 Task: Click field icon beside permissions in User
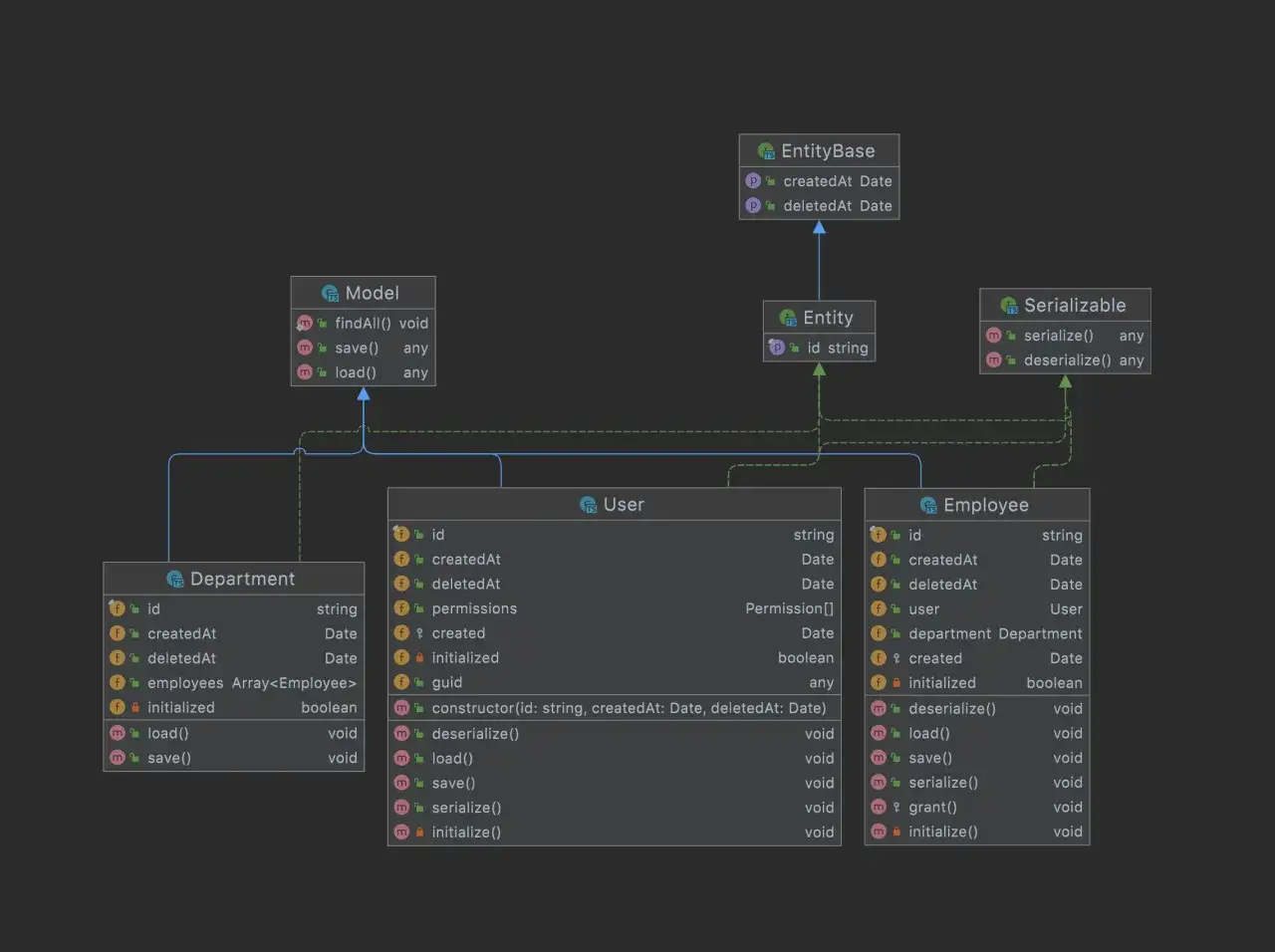tap(401, 608)
